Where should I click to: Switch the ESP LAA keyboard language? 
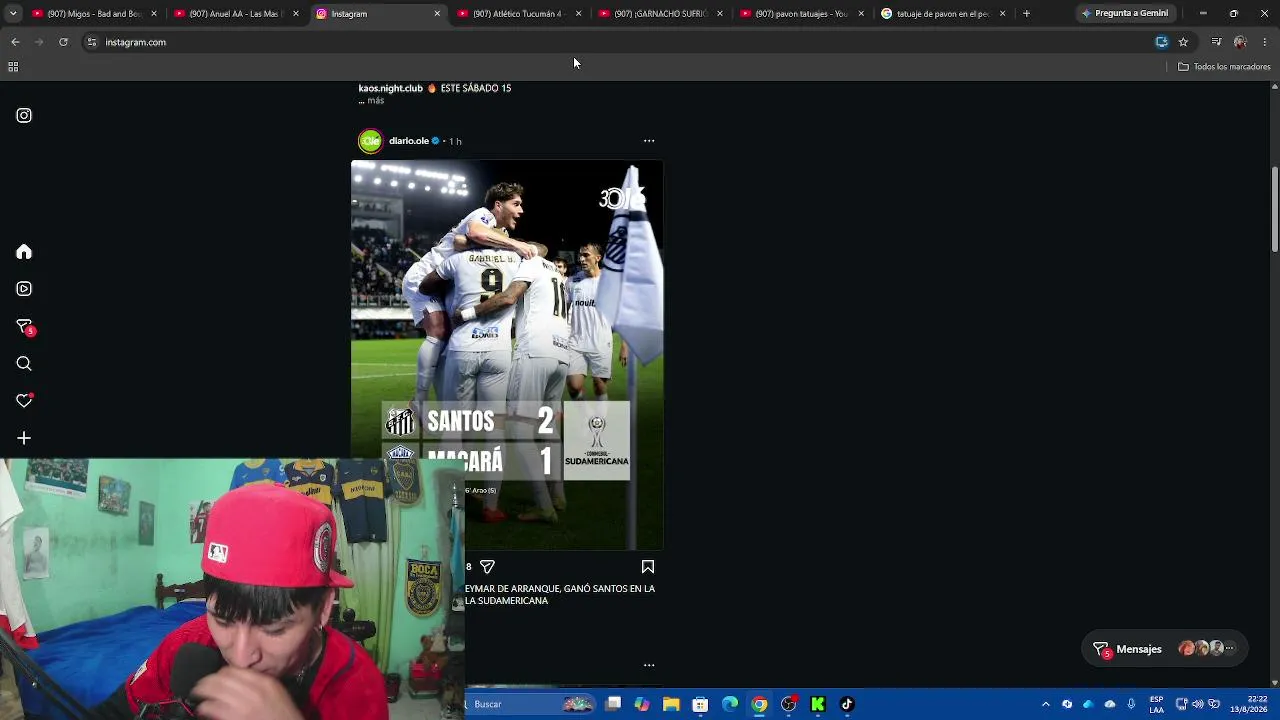pyautogui.click(x=1156, y=704)
